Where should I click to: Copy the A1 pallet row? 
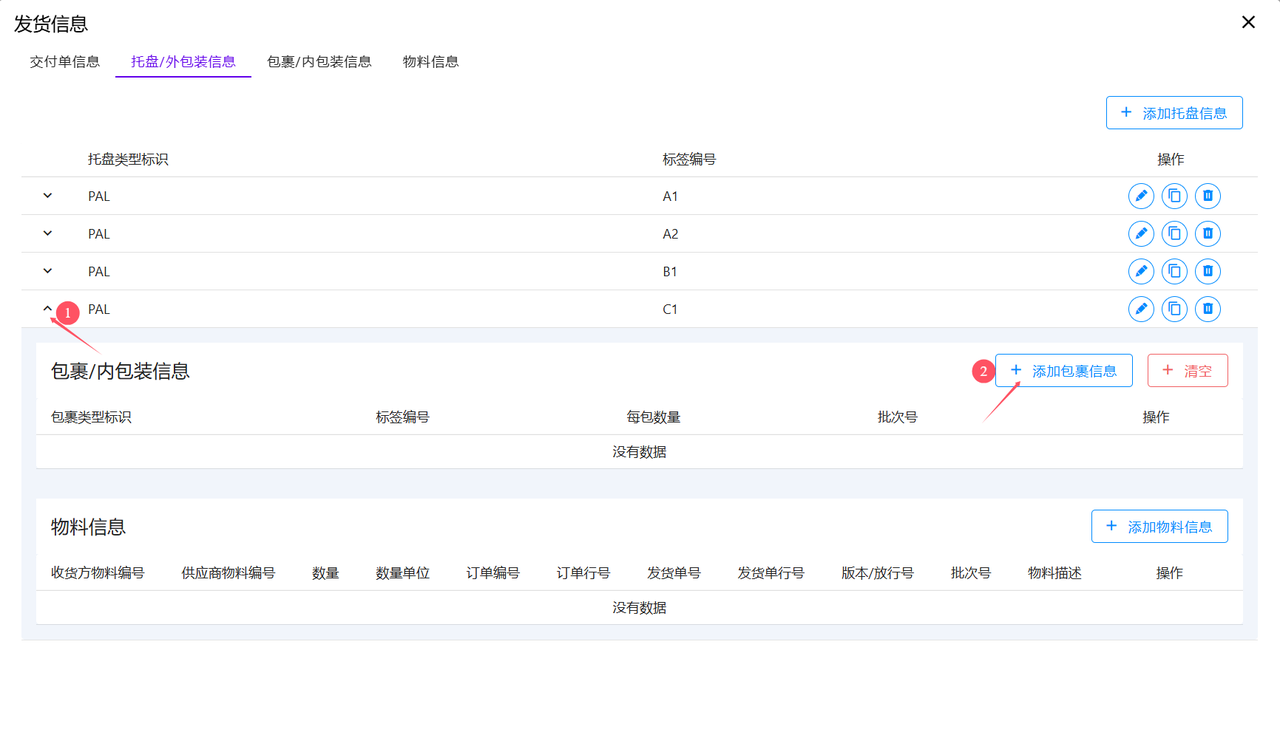pos(1174,196)
